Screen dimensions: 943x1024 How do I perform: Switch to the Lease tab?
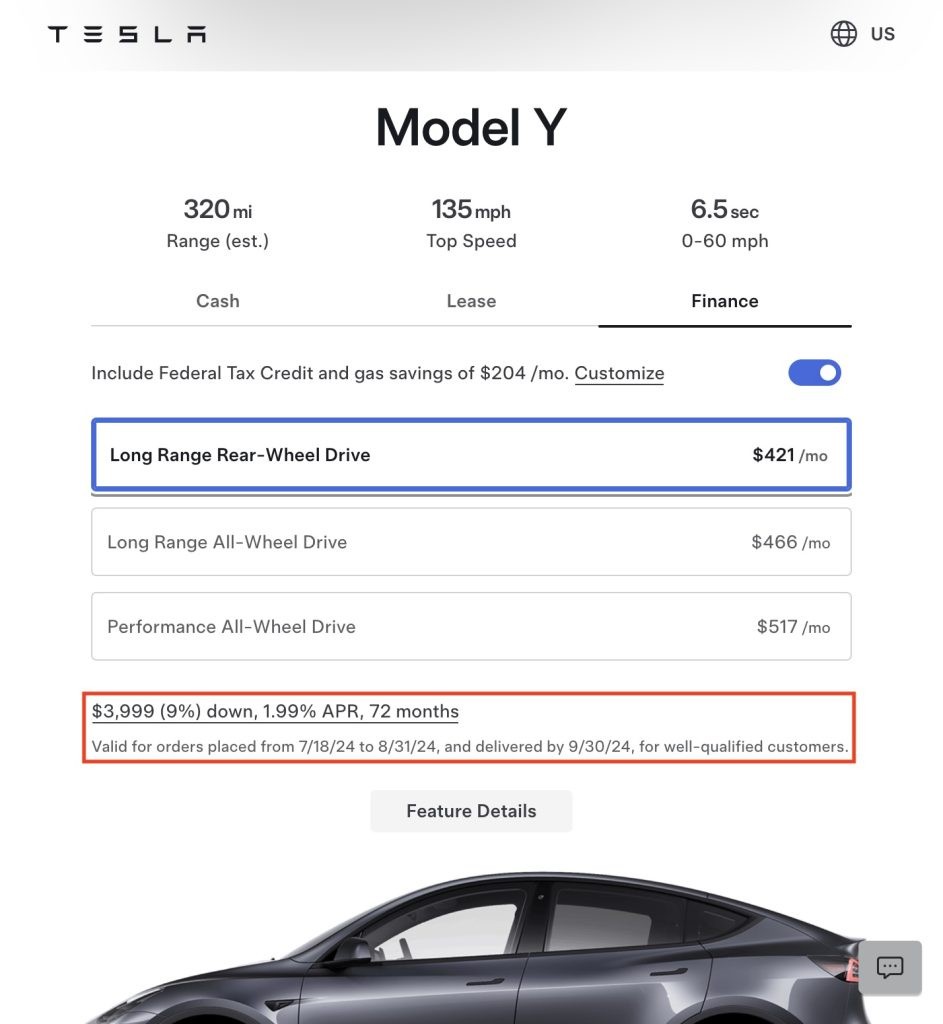471,301
